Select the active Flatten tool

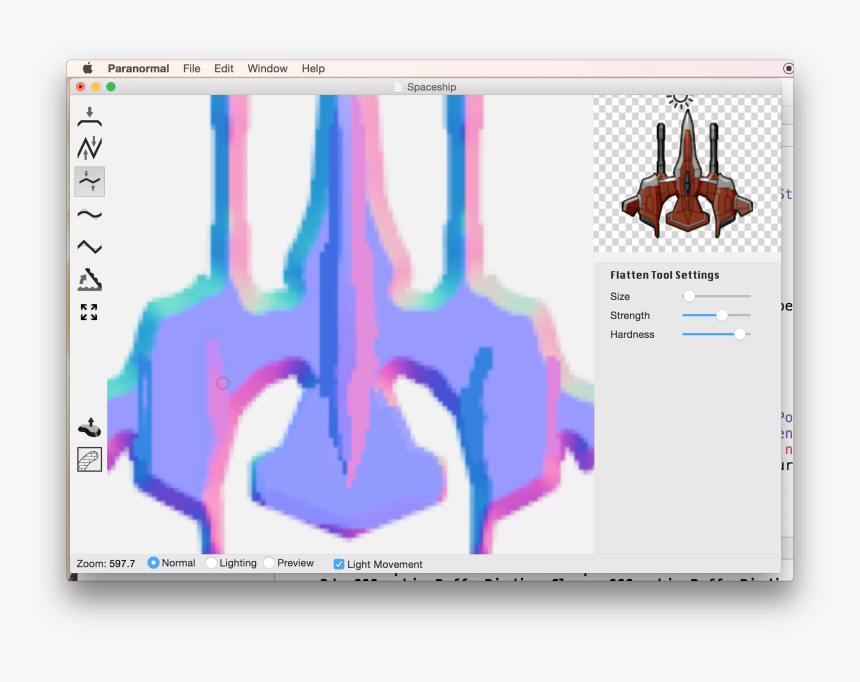pyautogui.click(x=89, y=181)
